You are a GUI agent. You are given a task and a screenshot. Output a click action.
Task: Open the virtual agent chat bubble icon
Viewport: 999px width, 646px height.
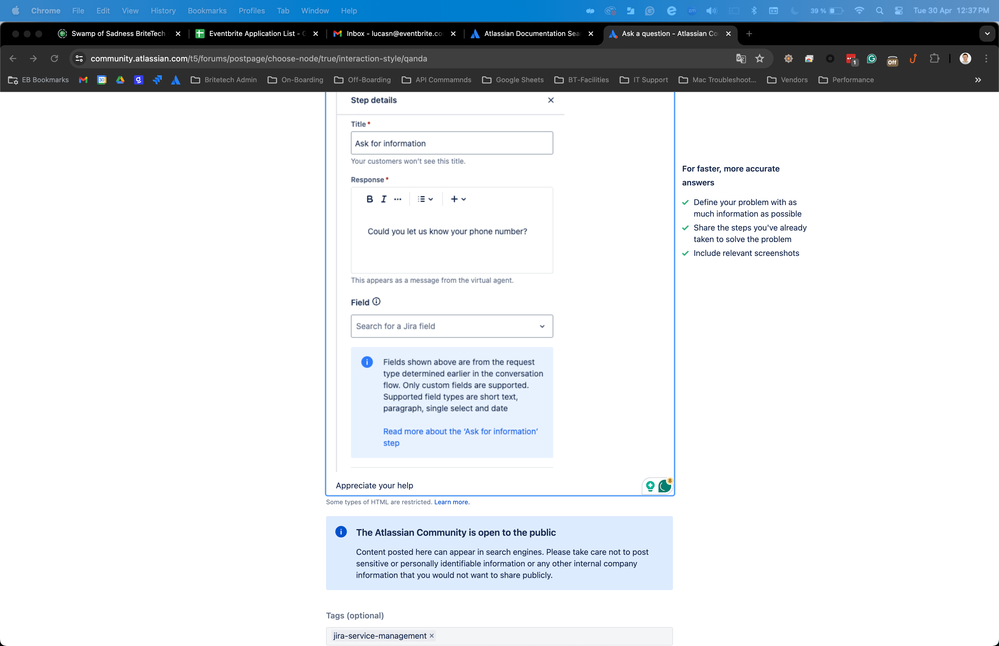(x=666, y=485)
